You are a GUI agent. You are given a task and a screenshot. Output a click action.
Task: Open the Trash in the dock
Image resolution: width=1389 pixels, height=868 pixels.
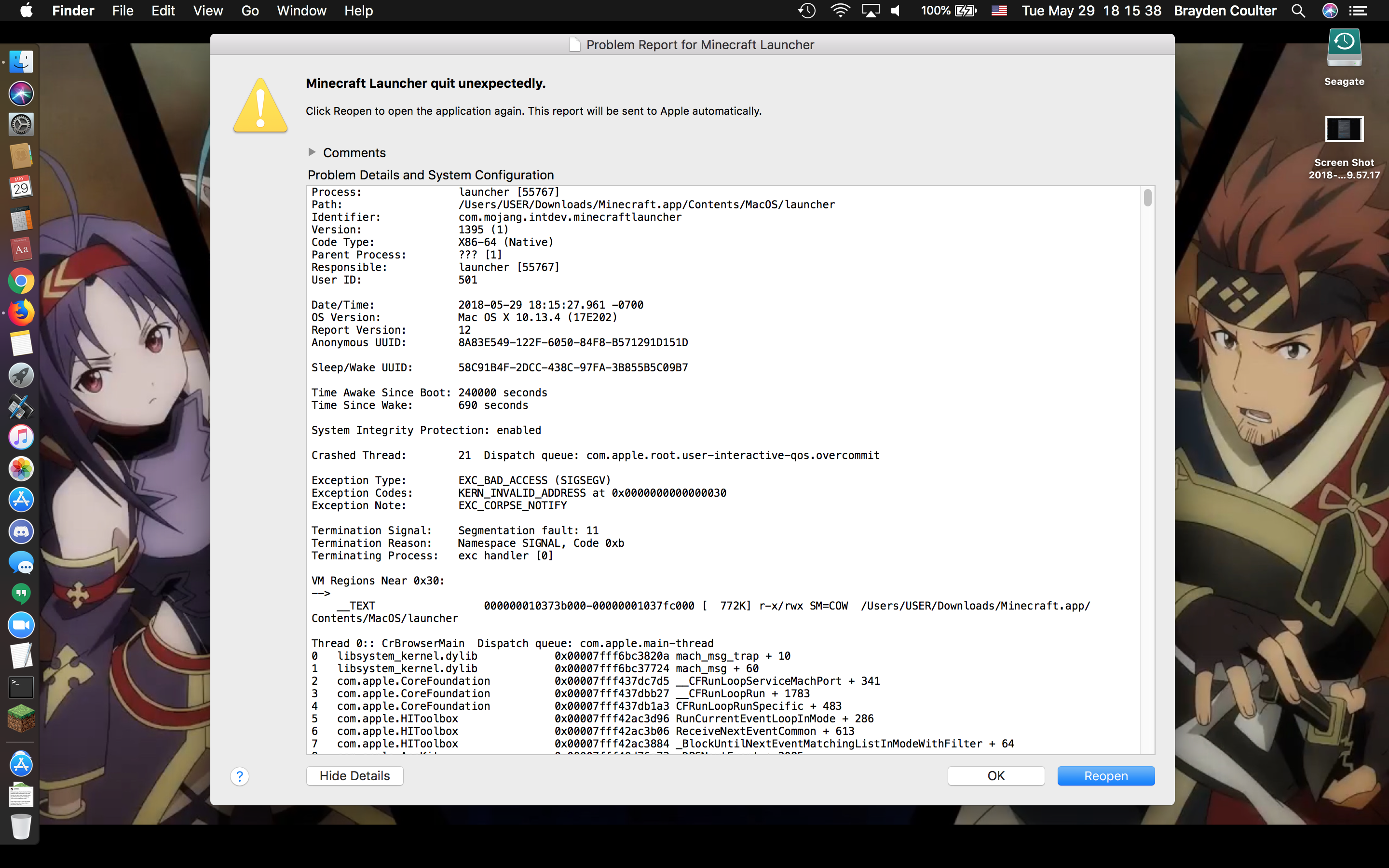click(x=21, y=826)
